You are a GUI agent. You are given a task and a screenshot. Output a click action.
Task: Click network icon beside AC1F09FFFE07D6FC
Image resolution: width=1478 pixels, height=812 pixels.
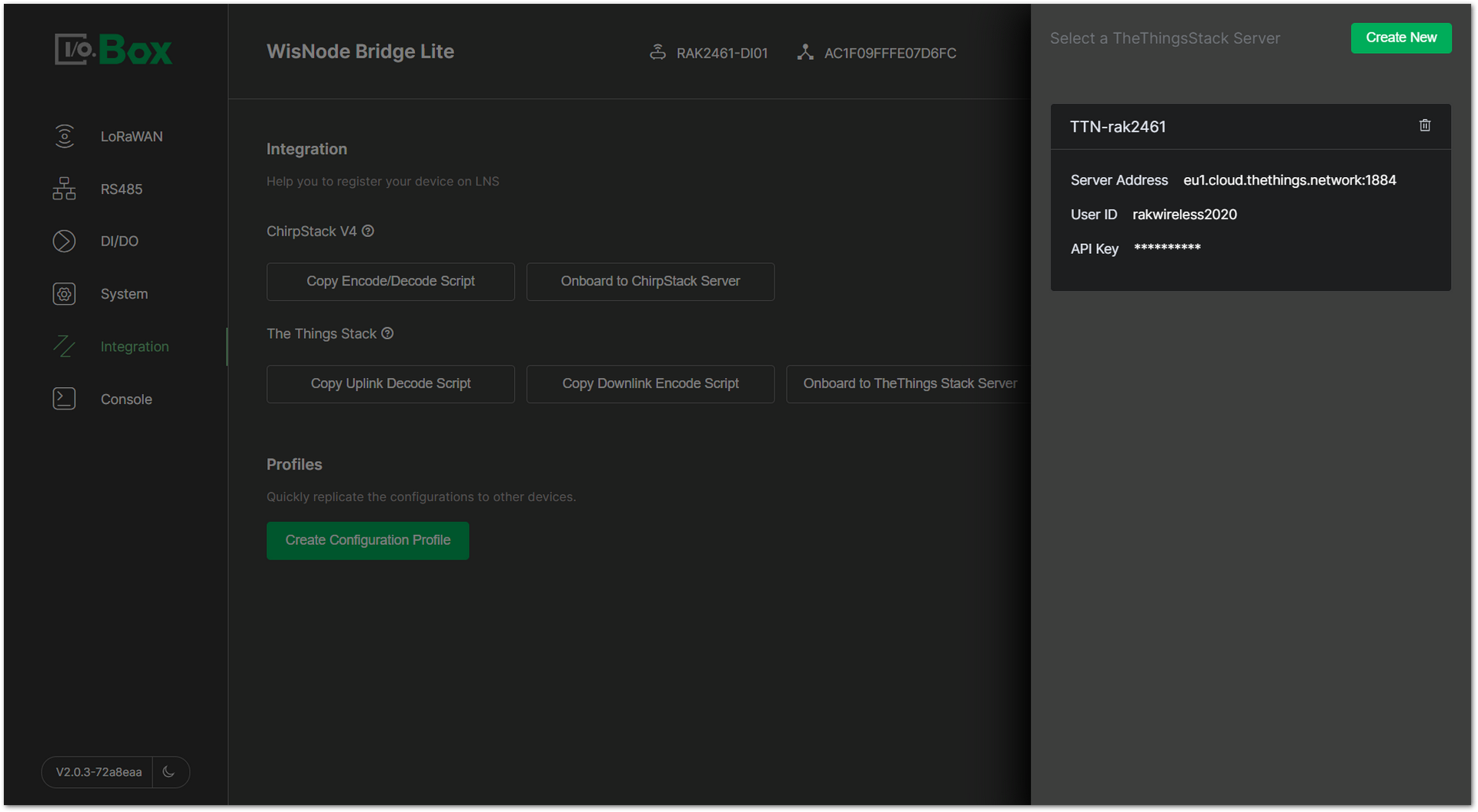805,52
